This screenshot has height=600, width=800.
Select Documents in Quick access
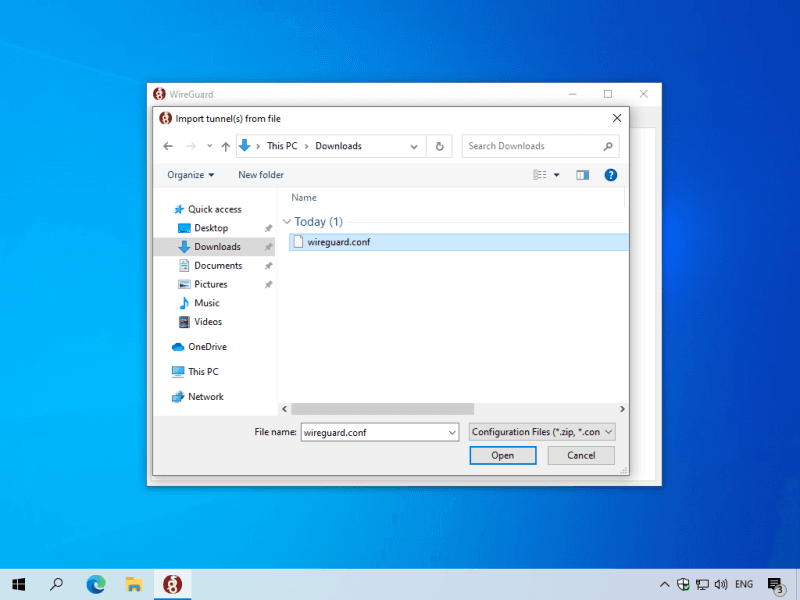[x=217, y=266]
